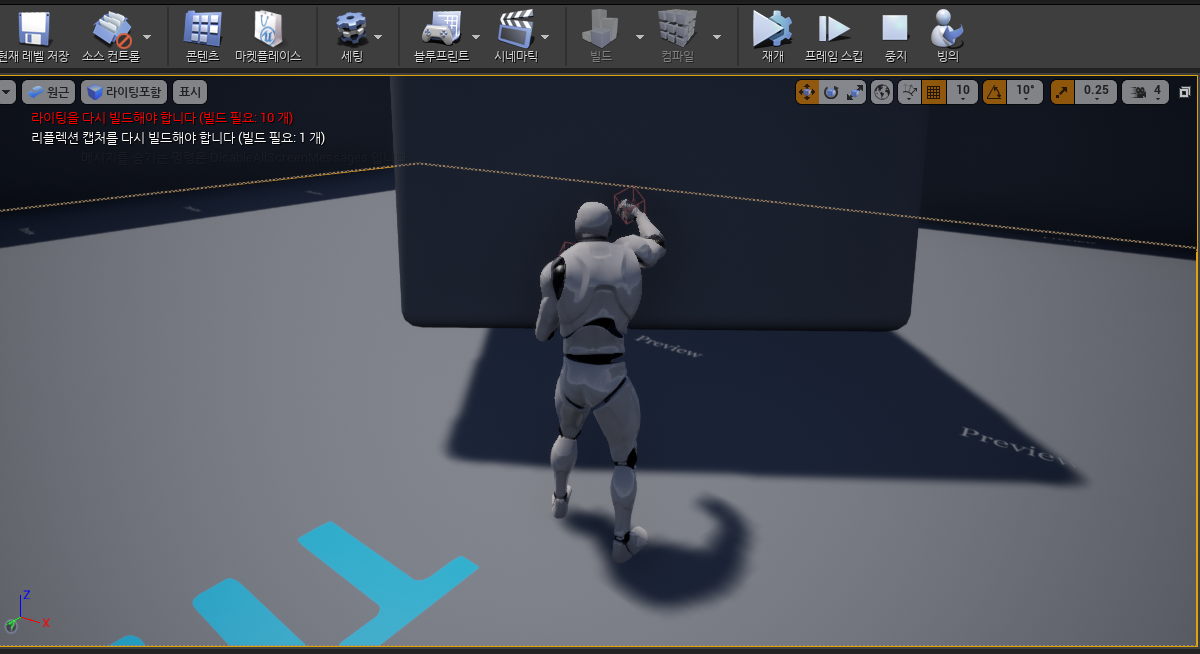Open the rotation snap 10° dropdown
The image size is (1200, 654).
(1025, 92)
